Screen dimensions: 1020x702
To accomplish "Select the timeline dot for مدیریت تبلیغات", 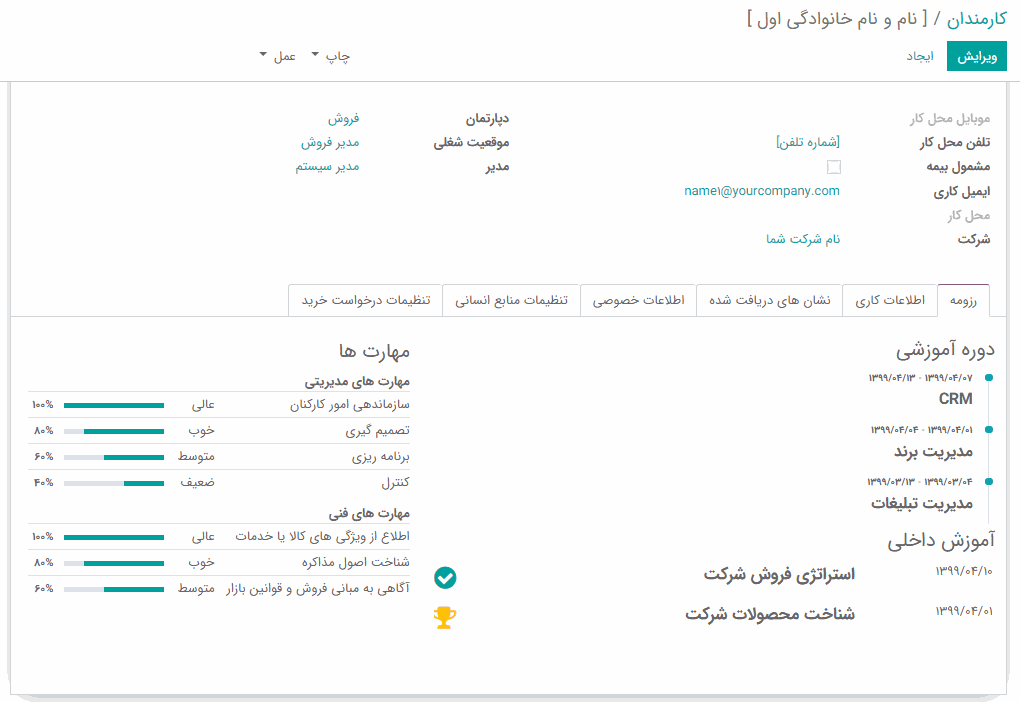I will (x=989, y=481).
